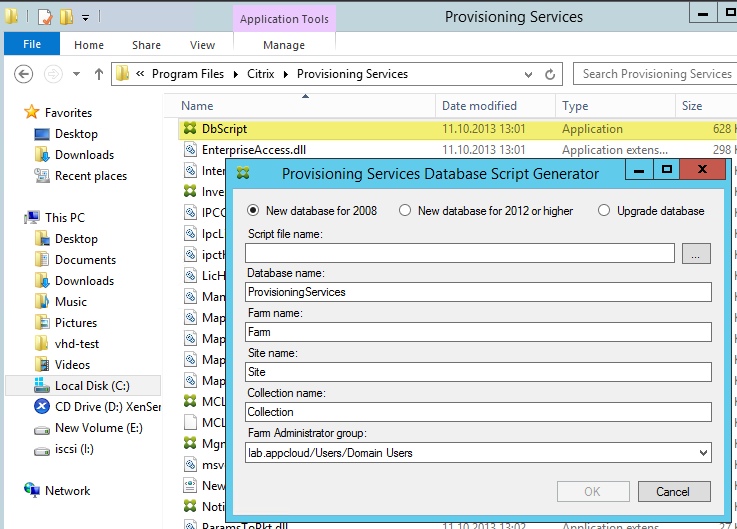Screen dimensions: 737x529
Task: Click Cancel in the Script Generator dialog
Action: [x=674, y=491]
